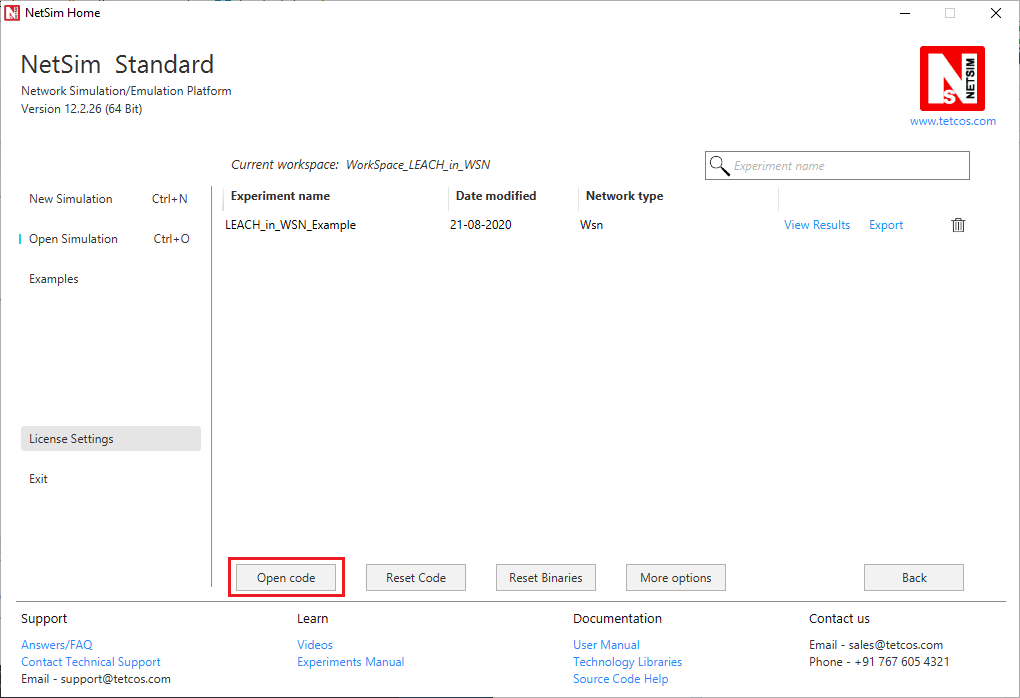Click the Open code button
Screen dimensions: 1020x698
pos(286,578)
